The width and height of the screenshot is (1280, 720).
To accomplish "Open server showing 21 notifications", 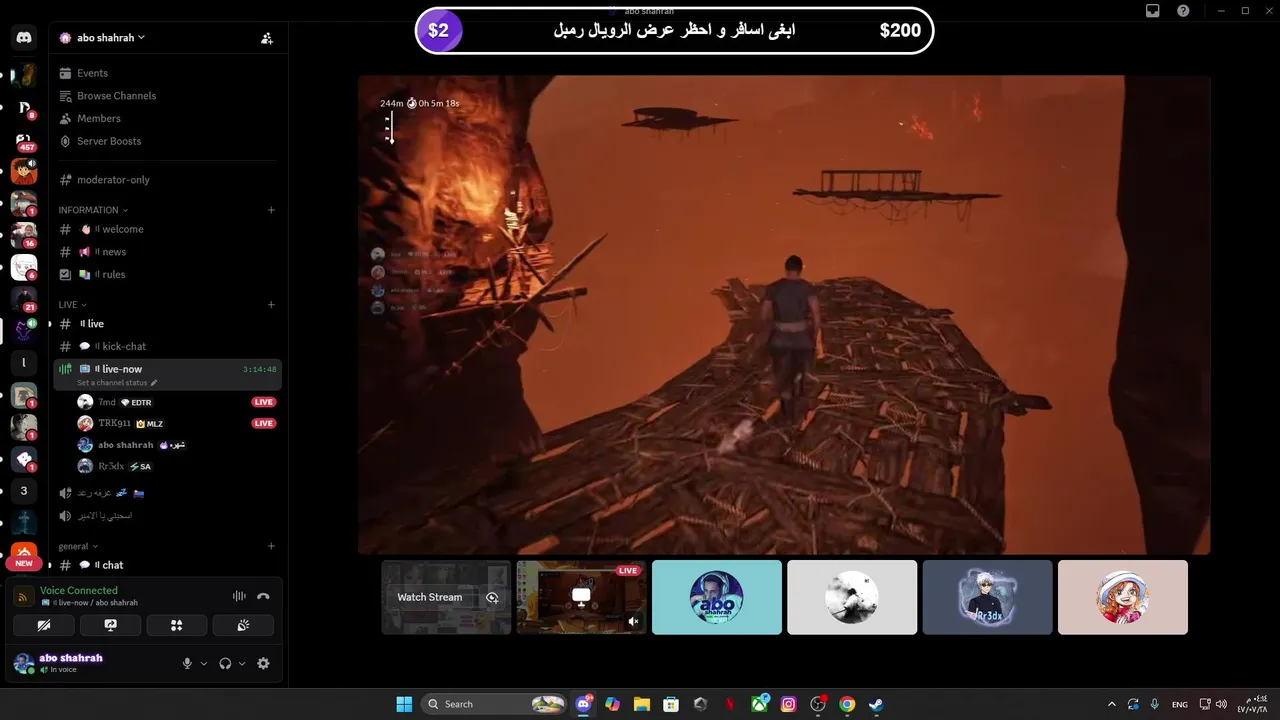I will [x=24, y=298].
